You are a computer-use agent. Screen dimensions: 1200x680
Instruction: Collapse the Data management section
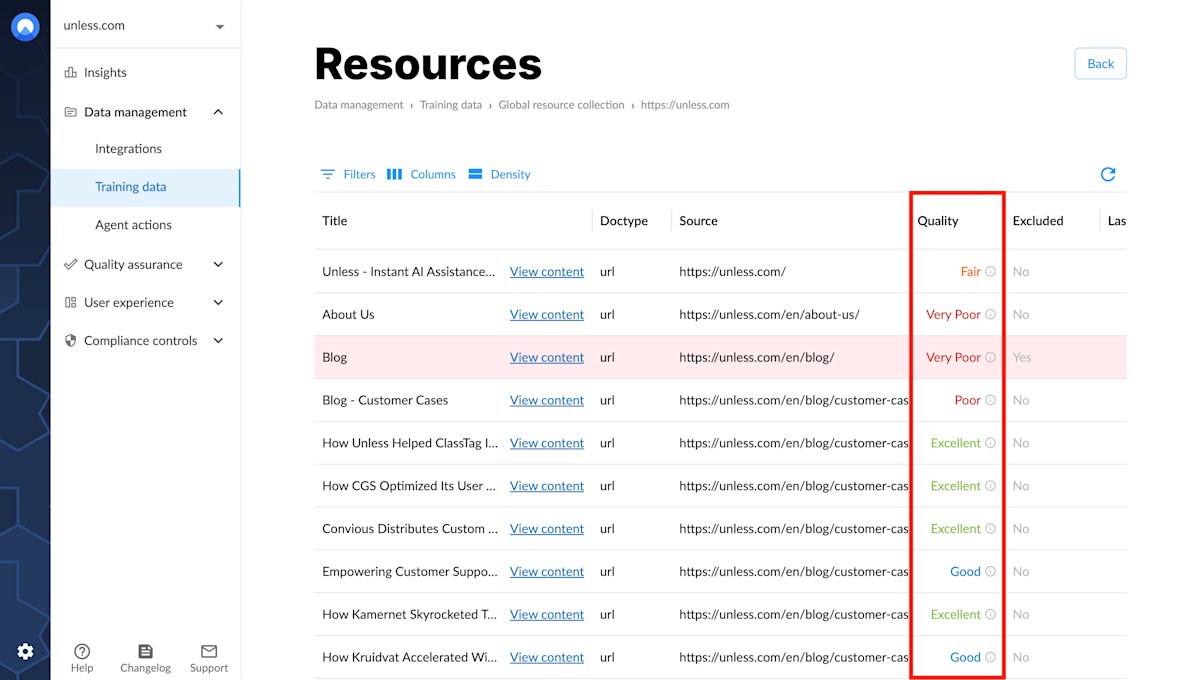pyautogui.click(x=218, y=112)
